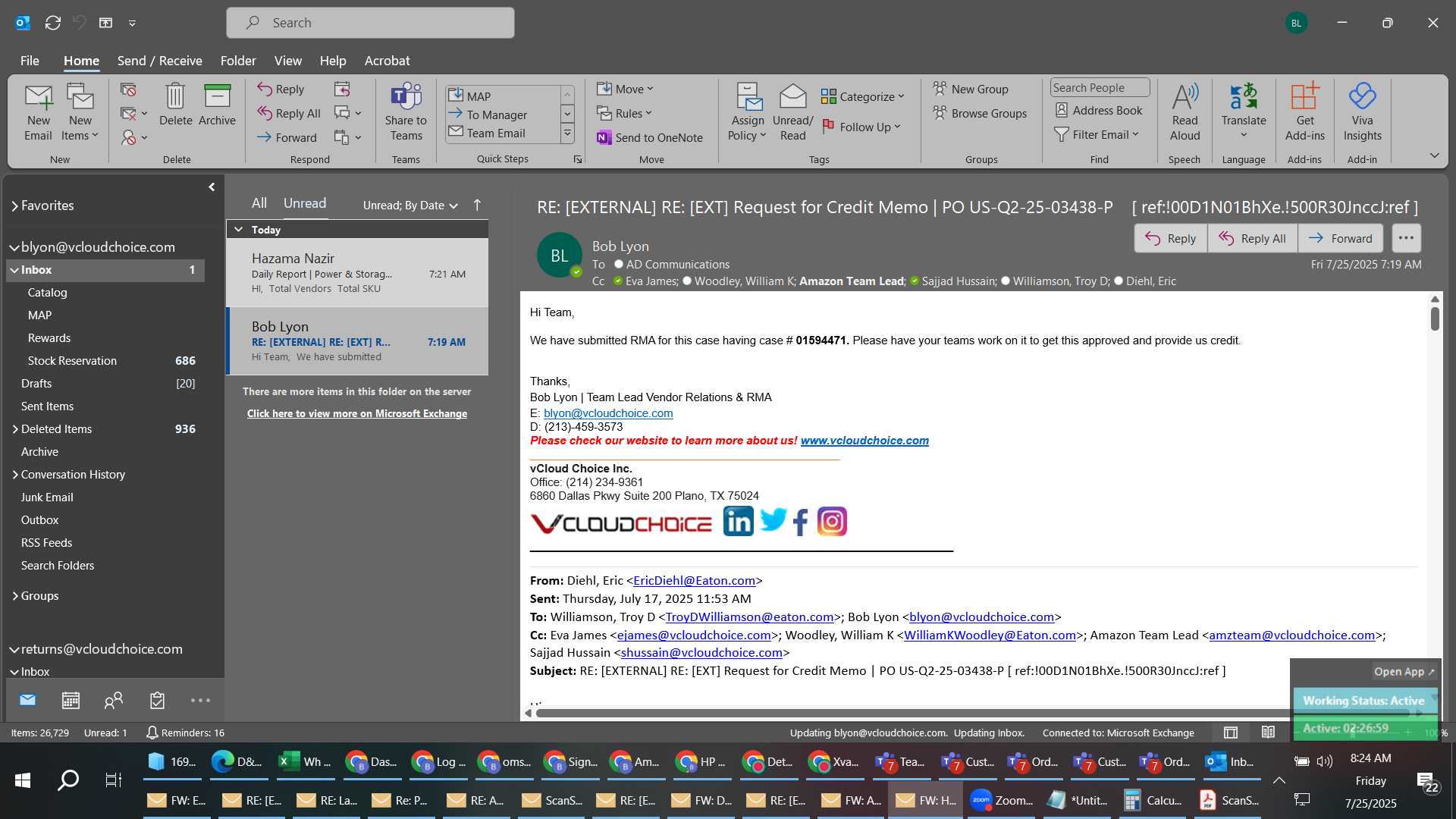
Task: Click Send to OneNote
Action: point(650,137)
